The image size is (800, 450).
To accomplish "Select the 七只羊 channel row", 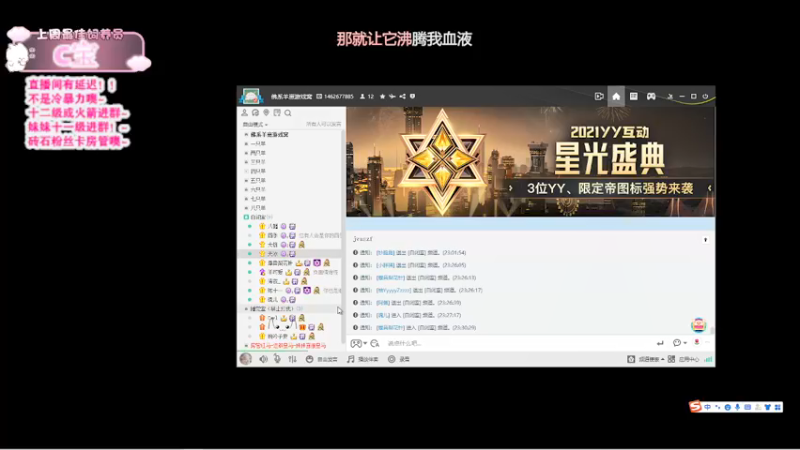I will pyautogui.click(x=291, y=199).
